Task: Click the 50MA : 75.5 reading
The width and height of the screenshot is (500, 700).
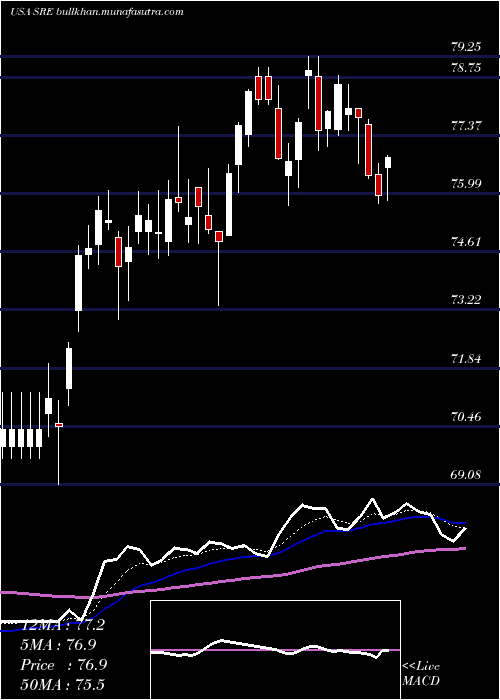Action: coord(62,684)
